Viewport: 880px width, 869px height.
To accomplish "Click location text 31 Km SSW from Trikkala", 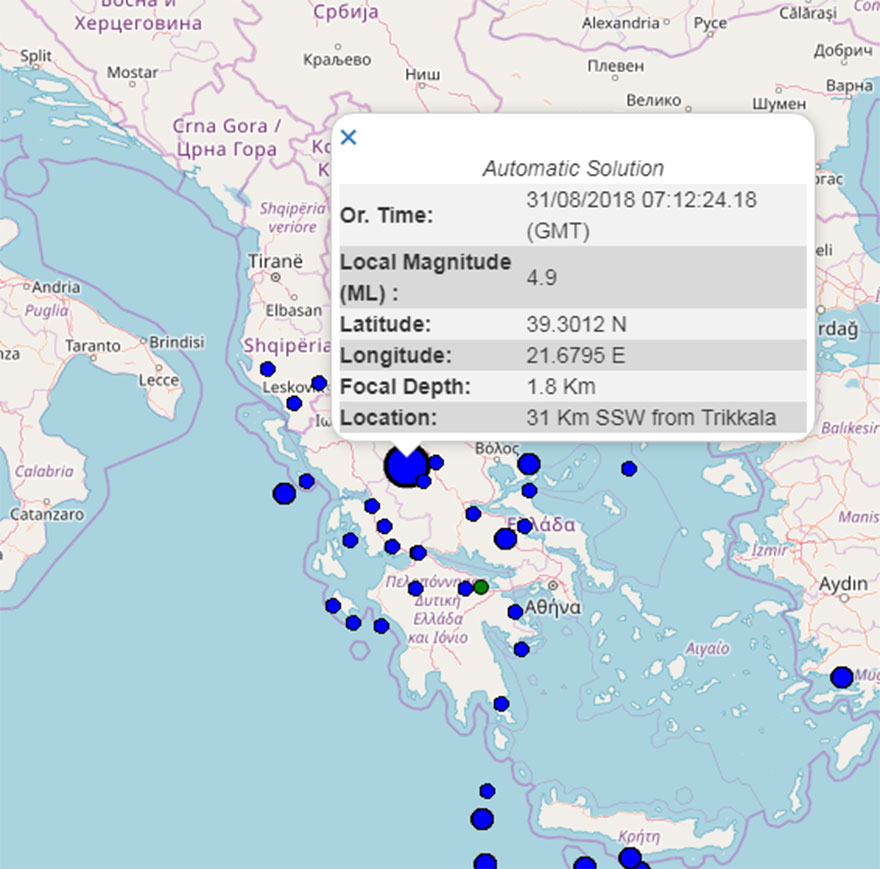I will [x=651, y=417].
